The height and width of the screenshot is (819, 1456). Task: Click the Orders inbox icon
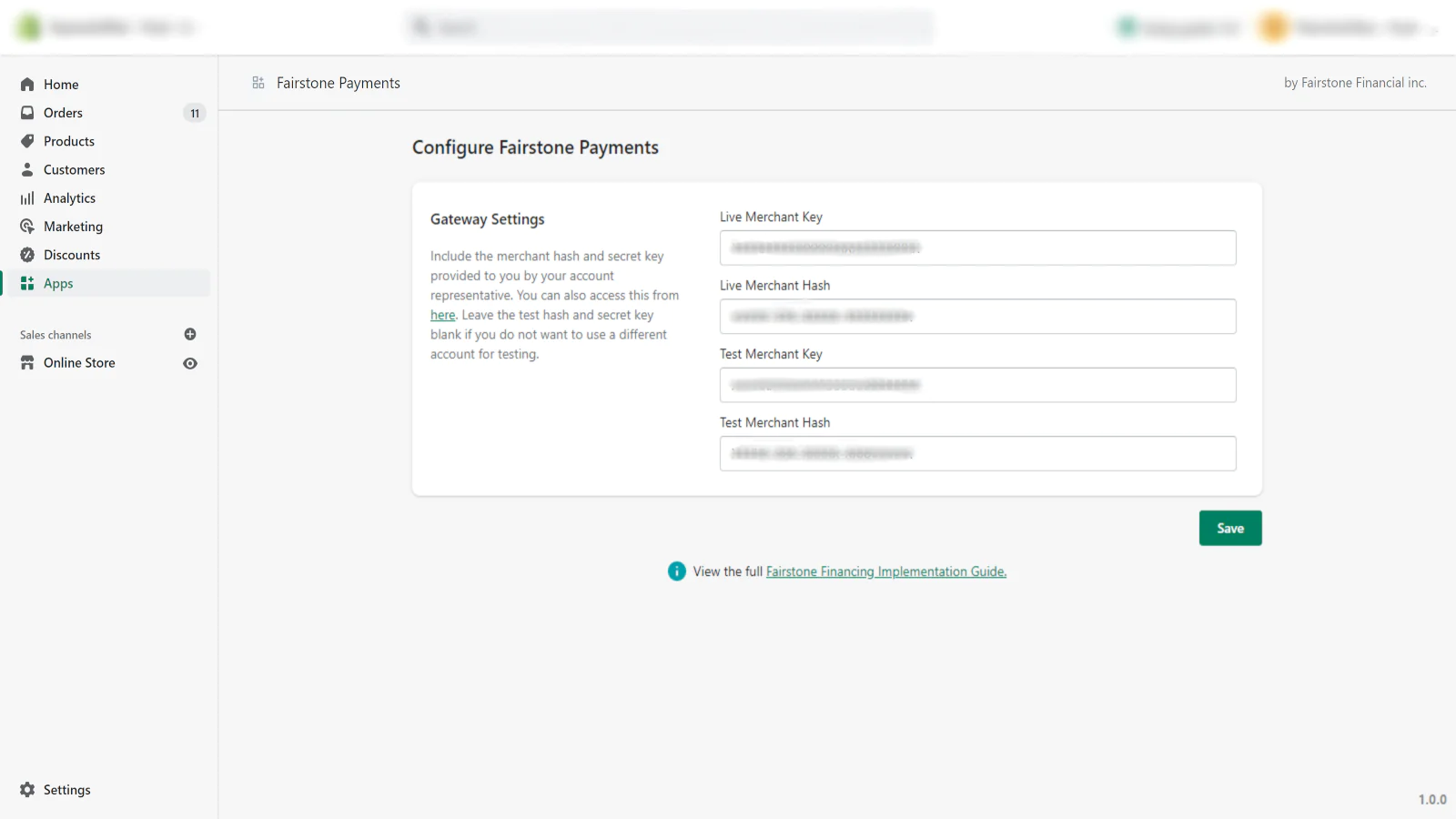(x=27, y=113)
